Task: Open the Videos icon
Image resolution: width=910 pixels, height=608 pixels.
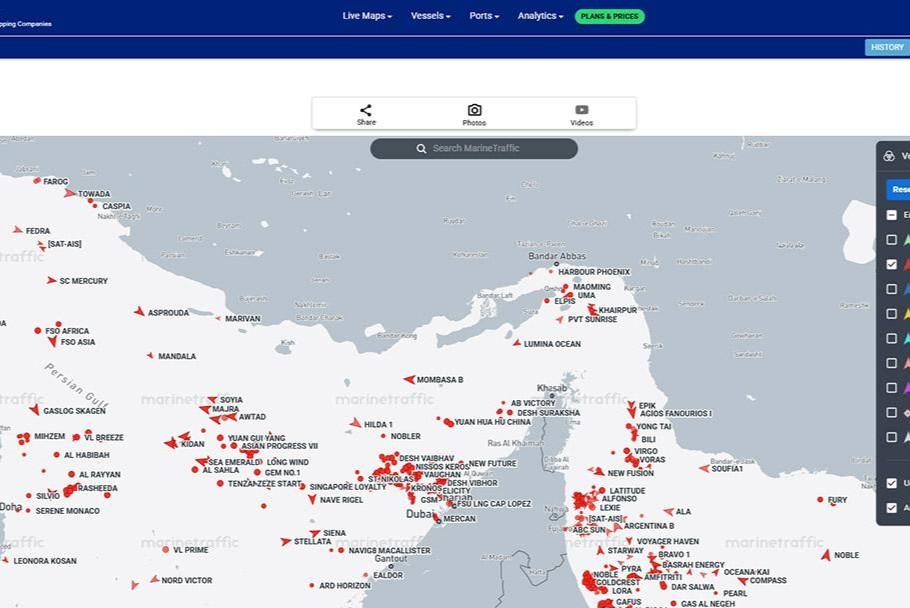Action: 582,110
